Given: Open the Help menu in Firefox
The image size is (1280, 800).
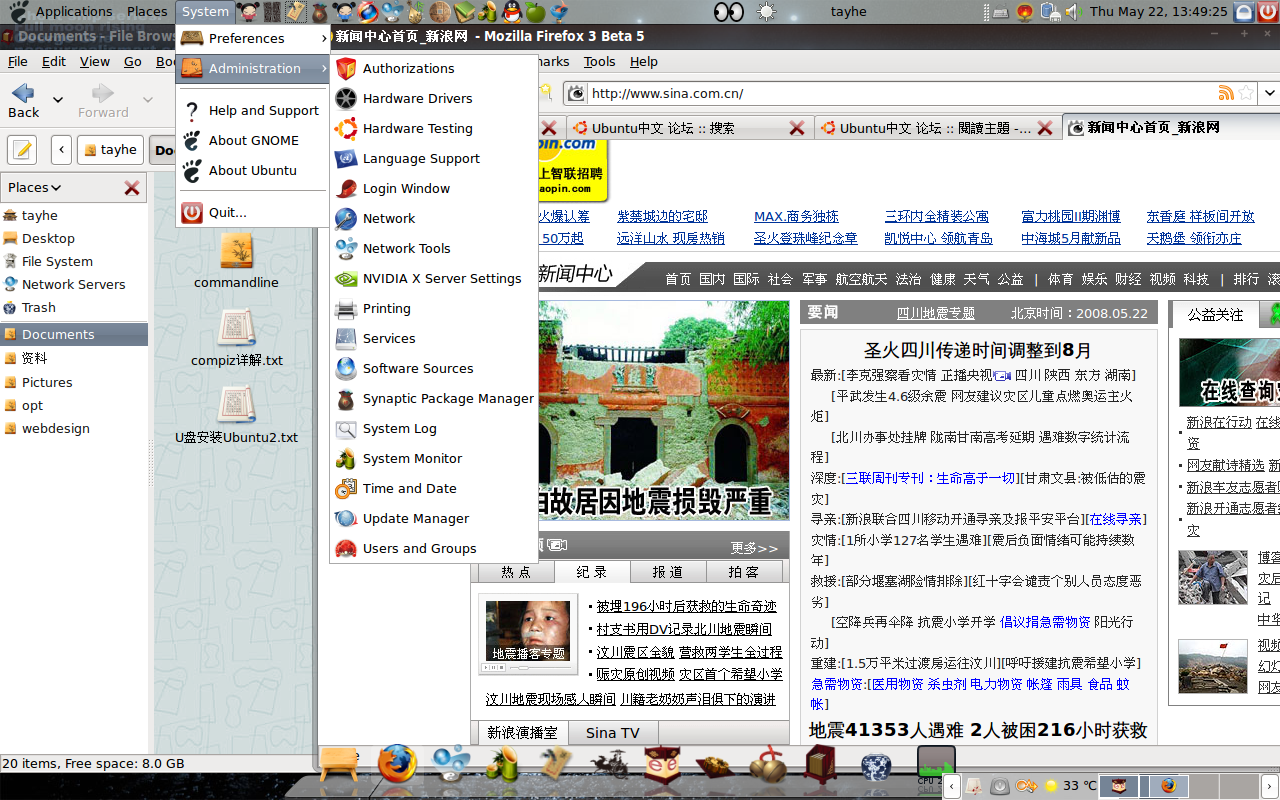Looking at the screenshot, I should click(643, 61).
